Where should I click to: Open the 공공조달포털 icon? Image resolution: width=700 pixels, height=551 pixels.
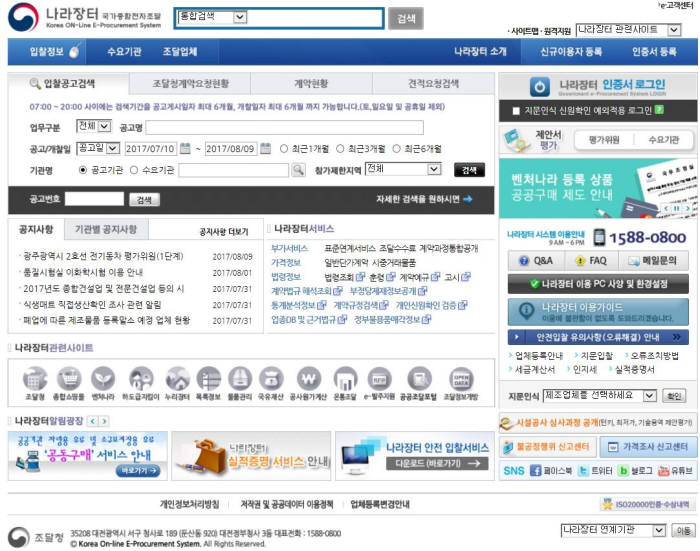419,379
